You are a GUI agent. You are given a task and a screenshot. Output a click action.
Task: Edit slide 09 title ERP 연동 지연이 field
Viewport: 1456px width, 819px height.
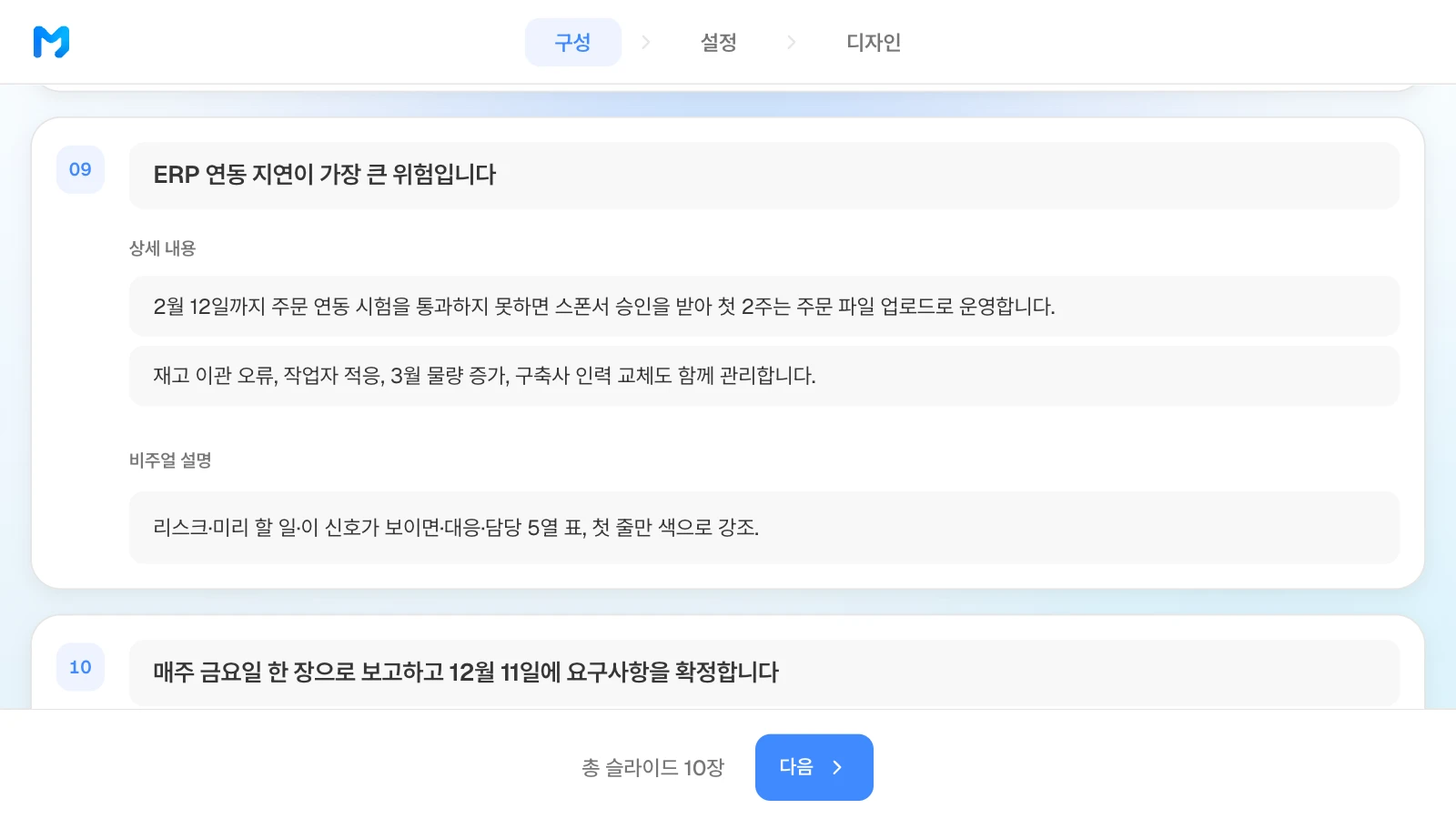click(x=764, y=175)
